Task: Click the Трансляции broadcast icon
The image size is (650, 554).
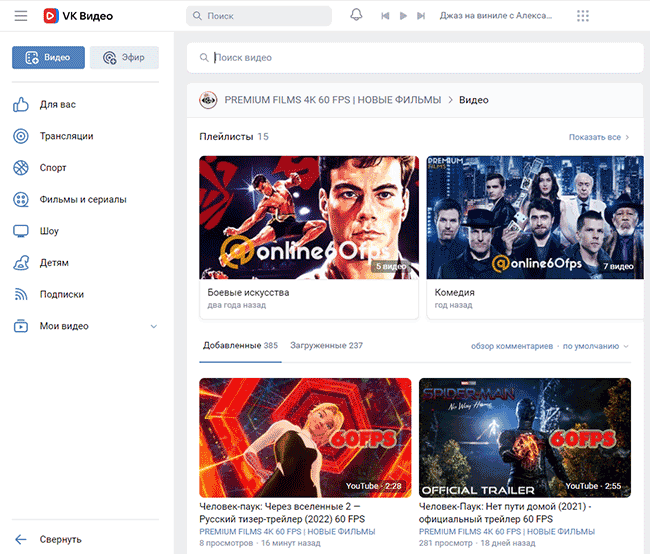Action: (21, 136)
